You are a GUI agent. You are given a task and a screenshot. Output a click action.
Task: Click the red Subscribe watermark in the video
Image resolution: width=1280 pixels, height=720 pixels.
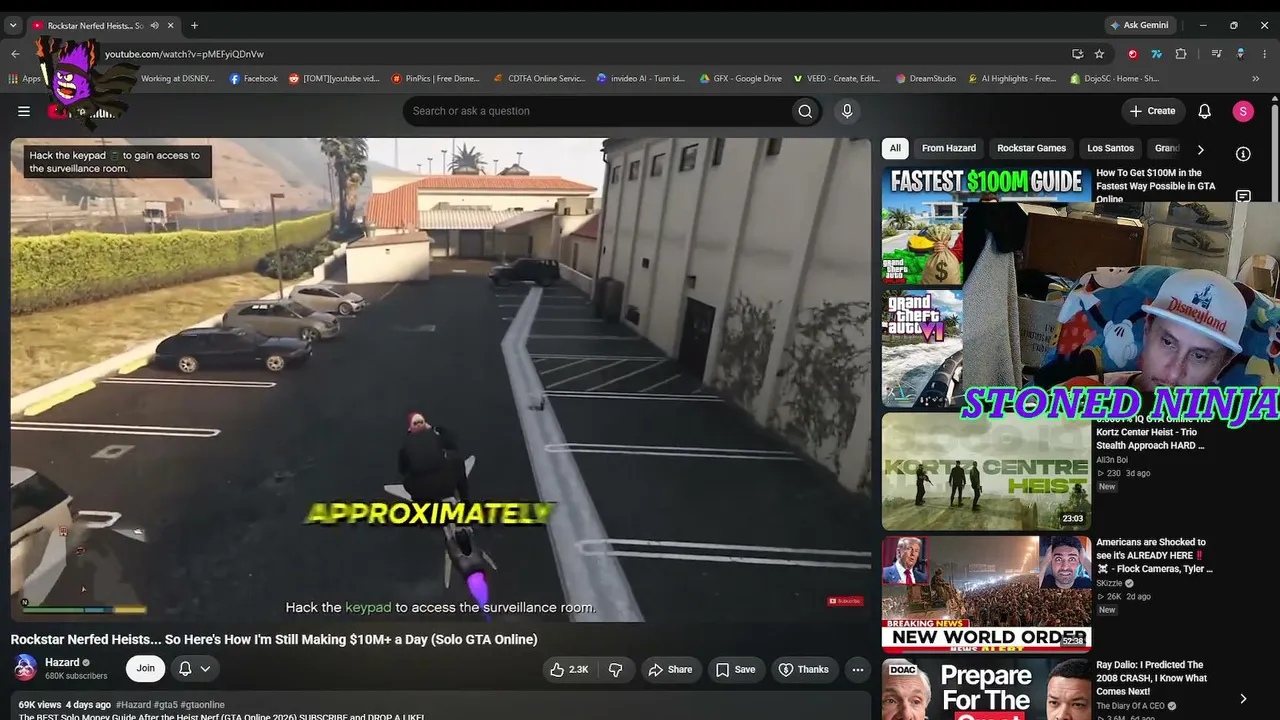pos(845,601)
